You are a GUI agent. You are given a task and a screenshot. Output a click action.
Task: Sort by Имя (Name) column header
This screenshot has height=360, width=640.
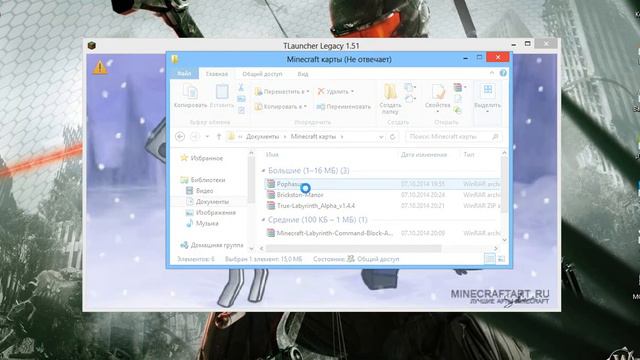pos(272,155)
